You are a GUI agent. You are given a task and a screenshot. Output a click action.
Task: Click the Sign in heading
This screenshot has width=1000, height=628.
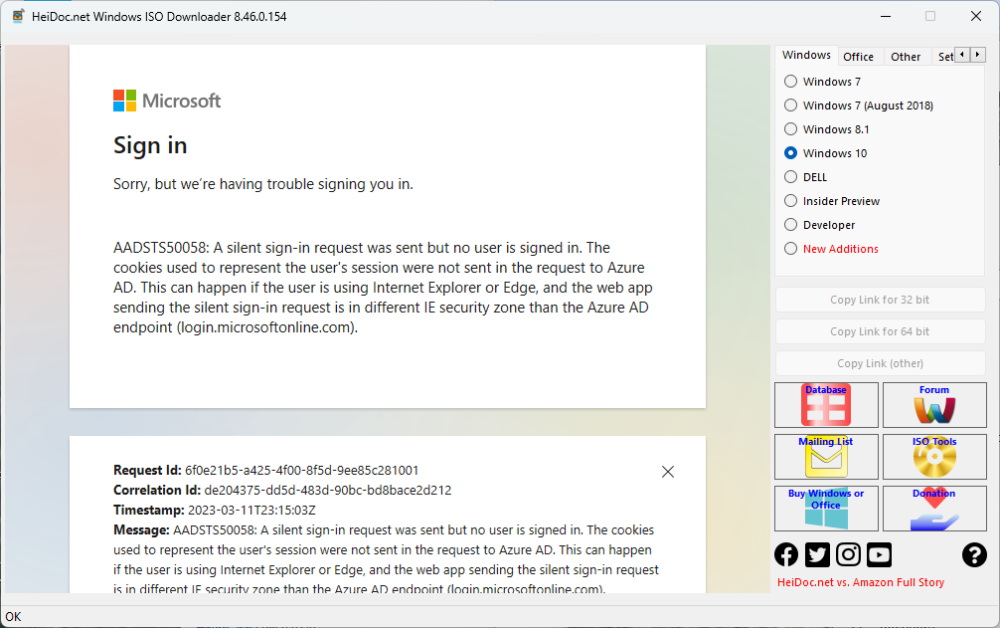pos(150,145)
